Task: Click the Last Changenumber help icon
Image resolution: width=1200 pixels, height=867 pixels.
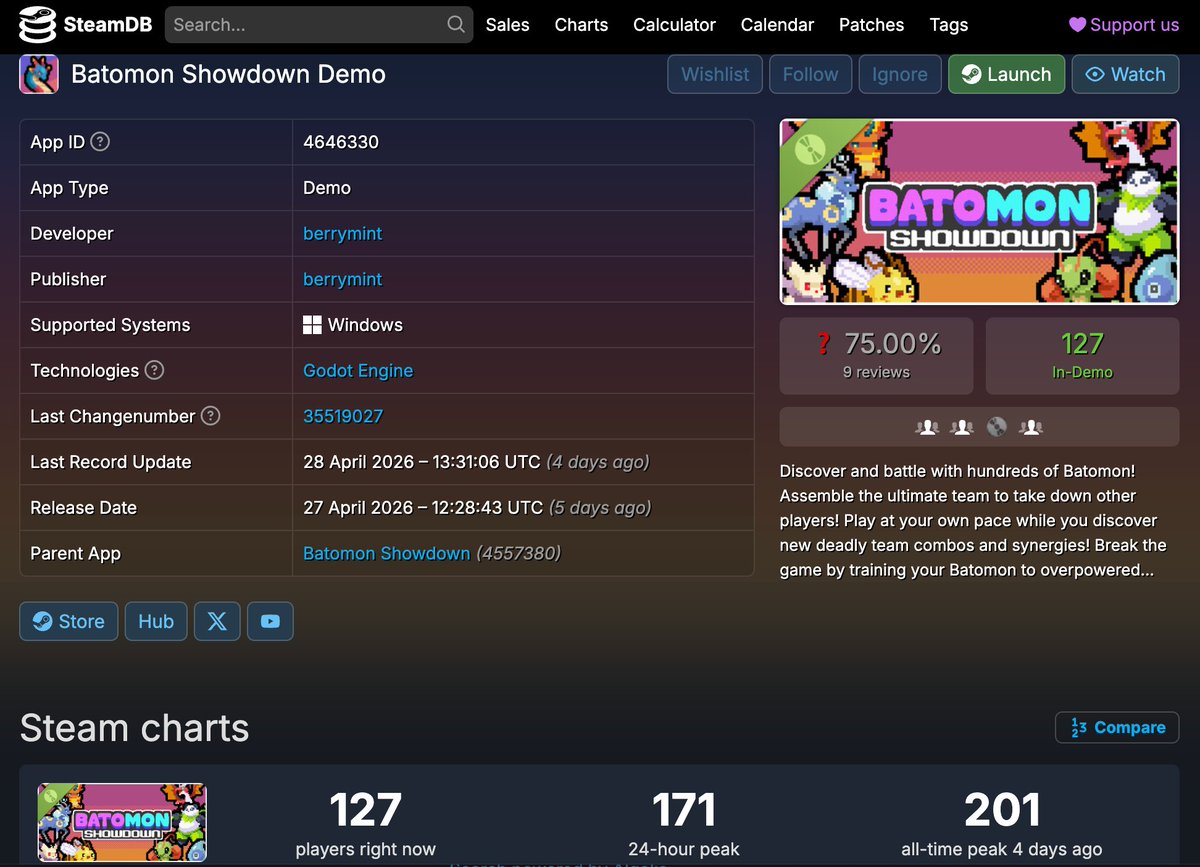Action: point(211,416)
